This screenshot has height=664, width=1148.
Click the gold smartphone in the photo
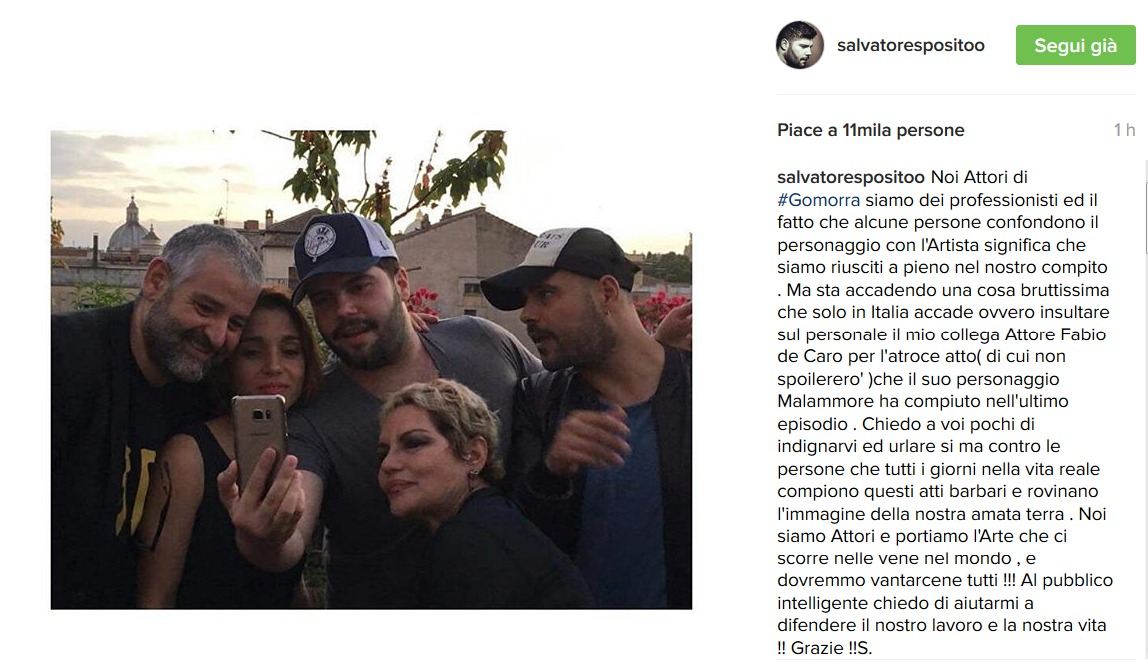[x=259, y=438]
